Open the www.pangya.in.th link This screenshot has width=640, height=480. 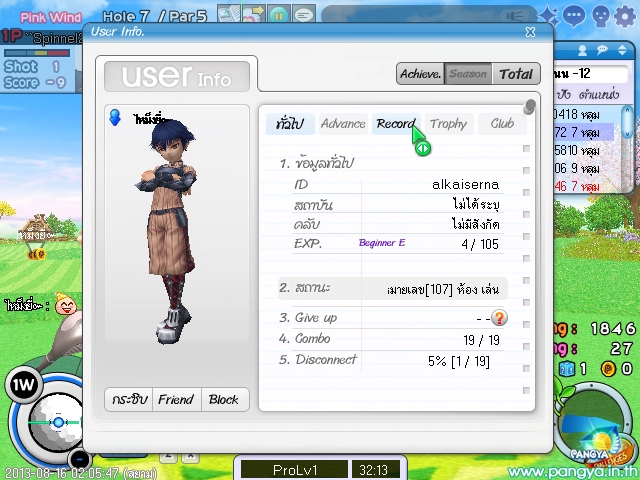(x=573, y=473)
